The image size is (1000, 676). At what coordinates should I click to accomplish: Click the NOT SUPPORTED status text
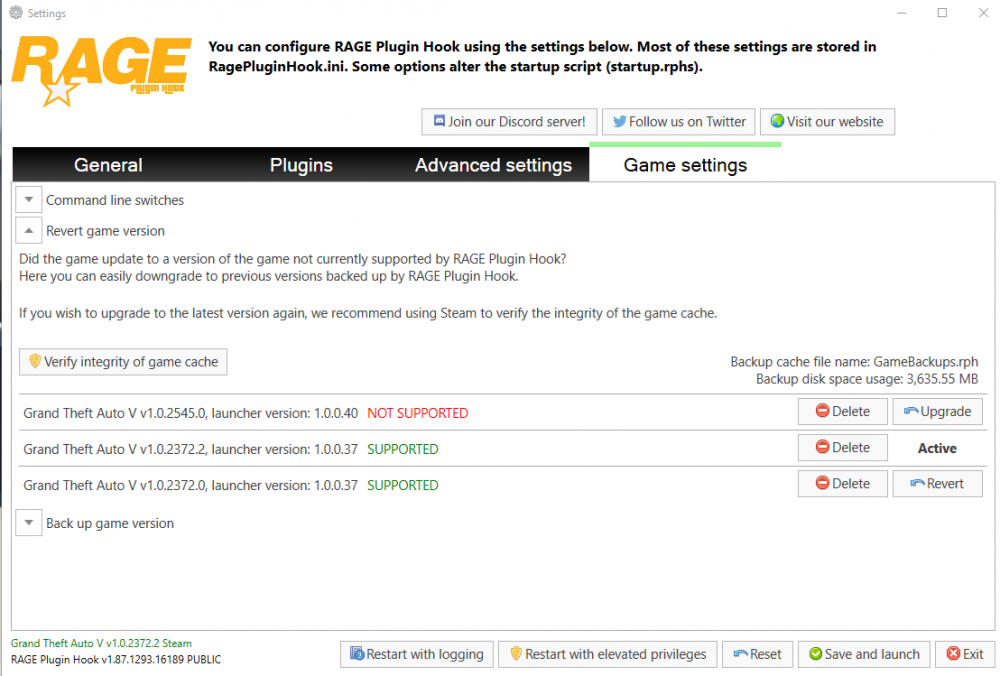[418, 413]
